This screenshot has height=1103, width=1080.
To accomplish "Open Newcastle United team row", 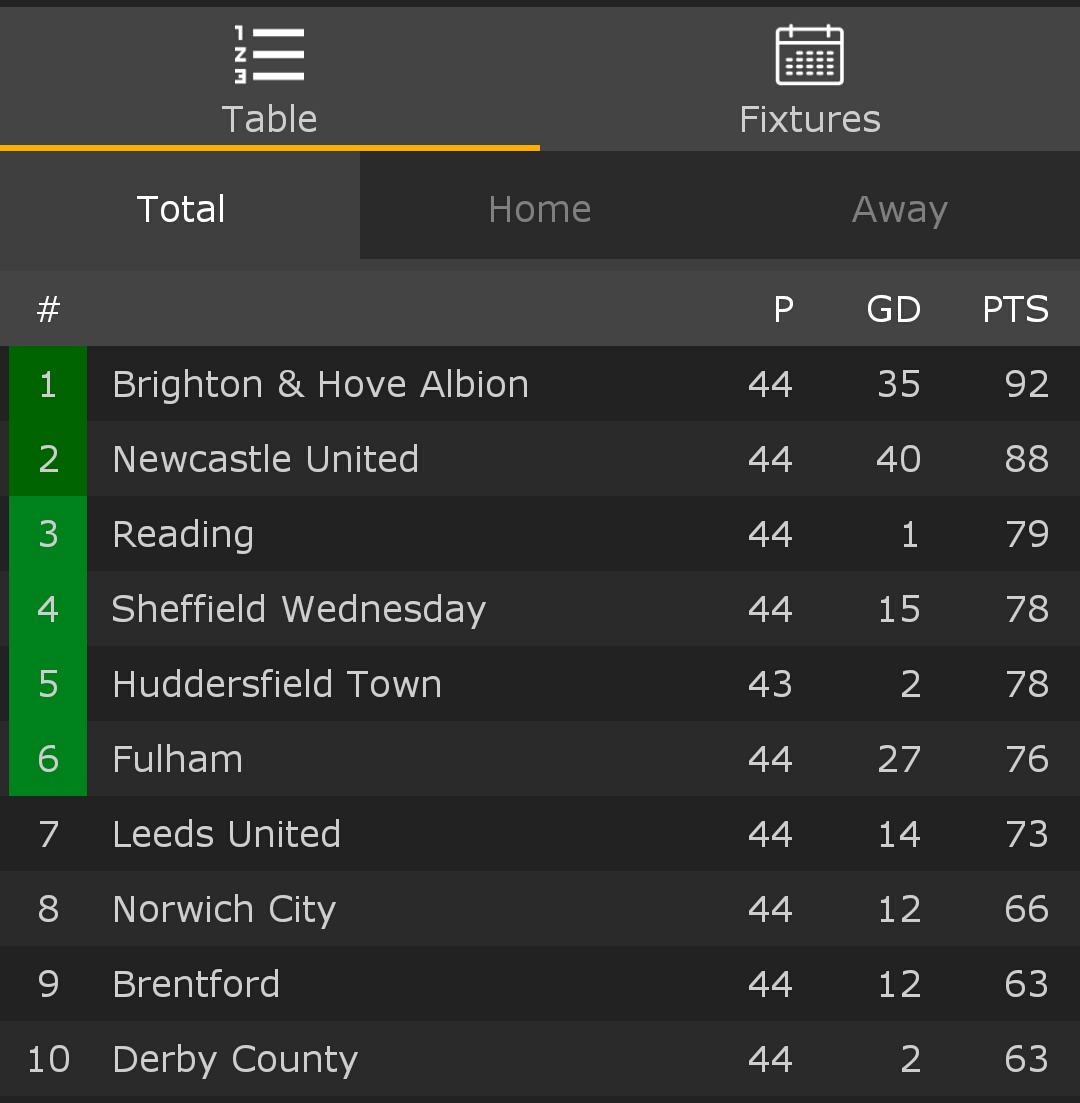I will click(540, 459).
